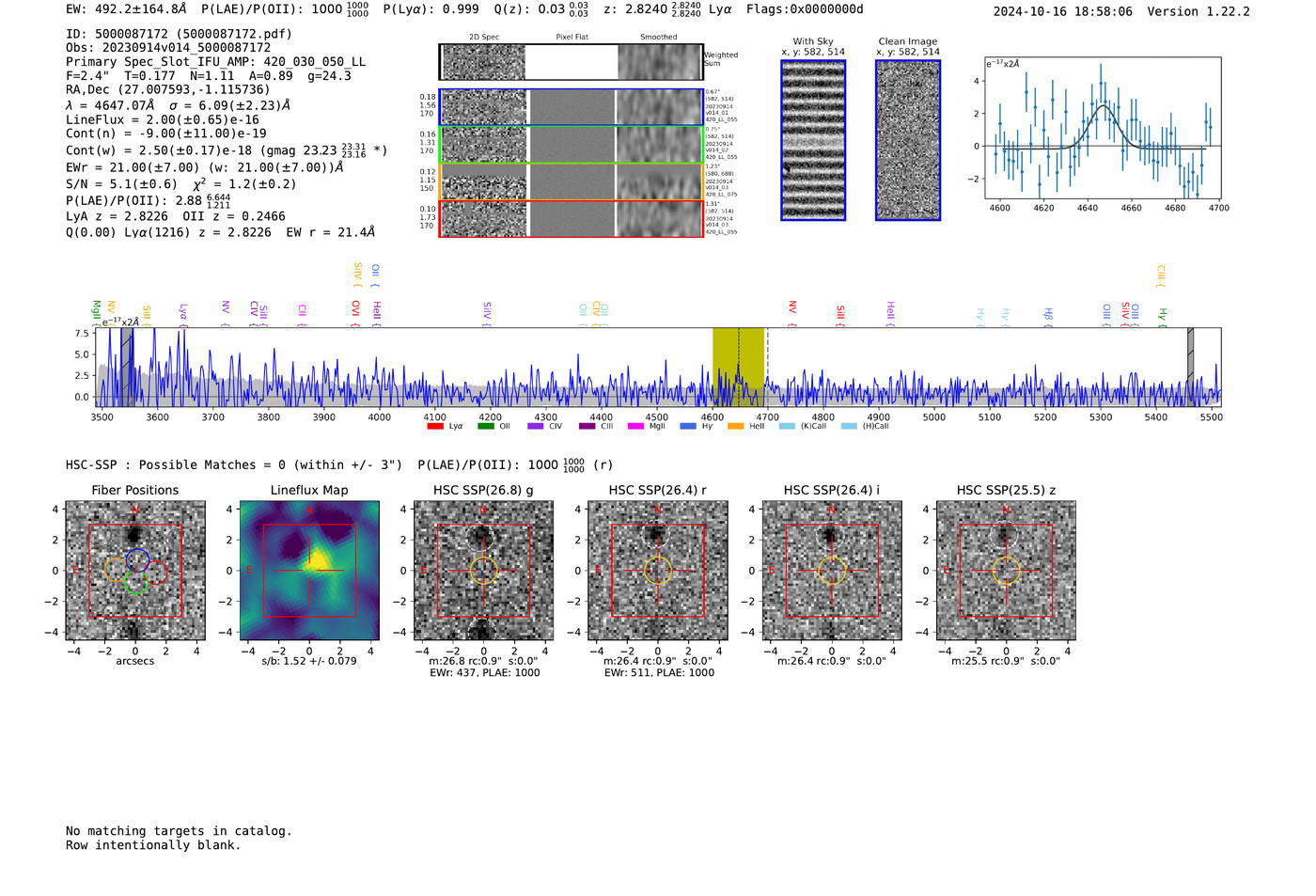
Task: Click the P(Lyα): 0.999 value
Action: [431, 9]
